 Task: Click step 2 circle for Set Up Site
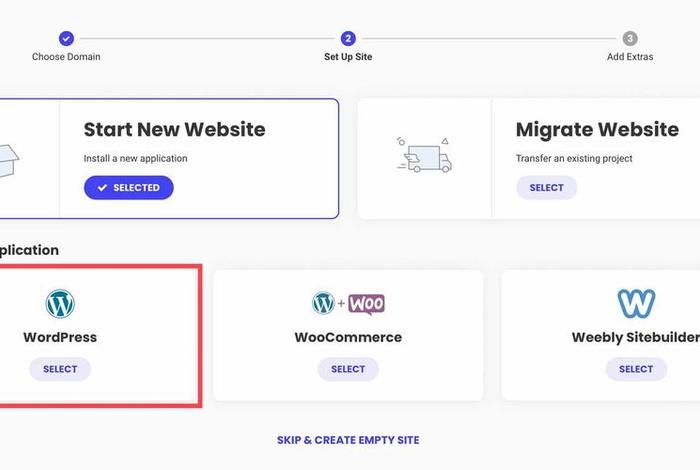click(348, 38)
